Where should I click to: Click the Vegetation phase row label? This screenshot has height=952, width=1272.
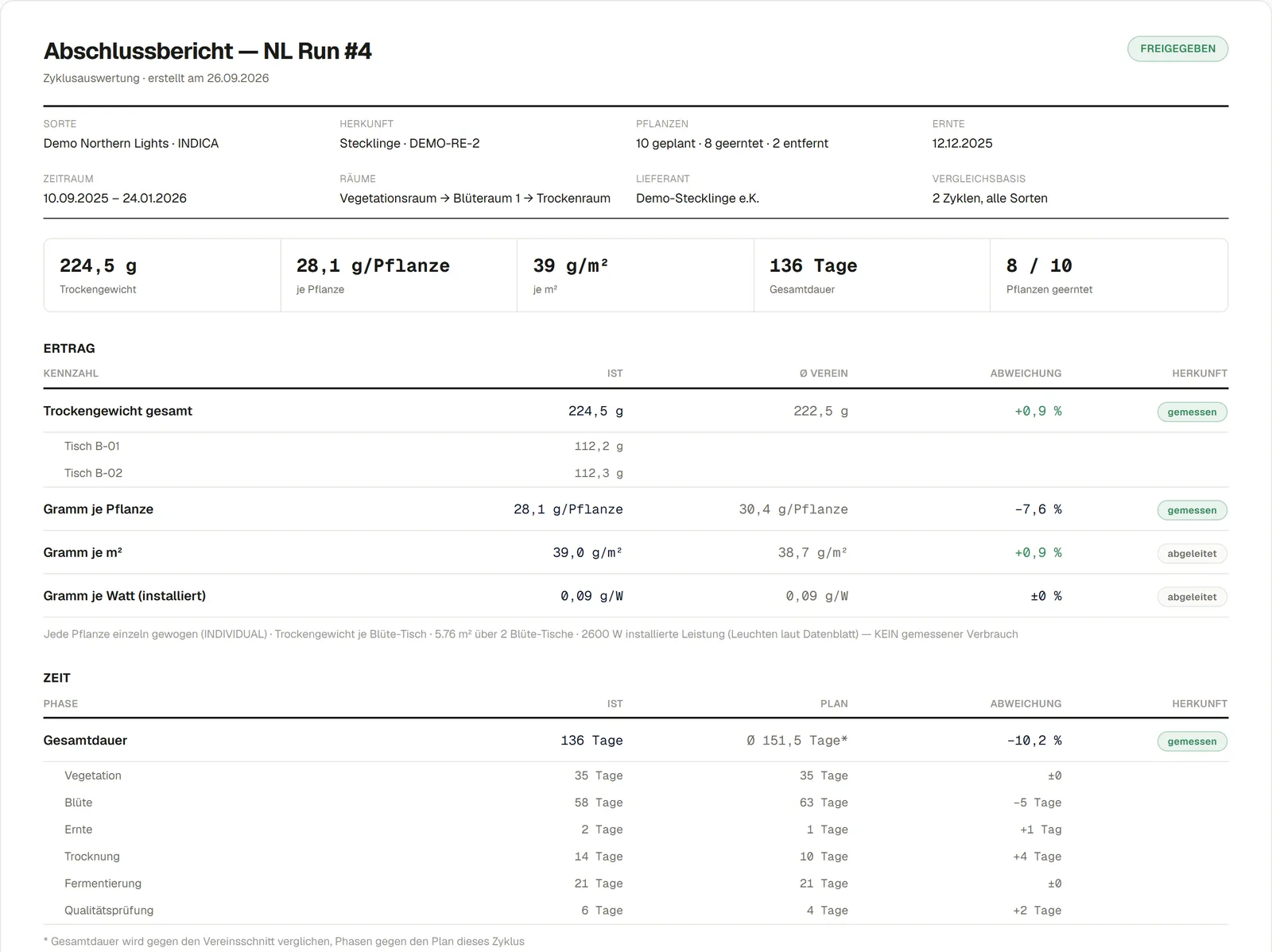93,776
